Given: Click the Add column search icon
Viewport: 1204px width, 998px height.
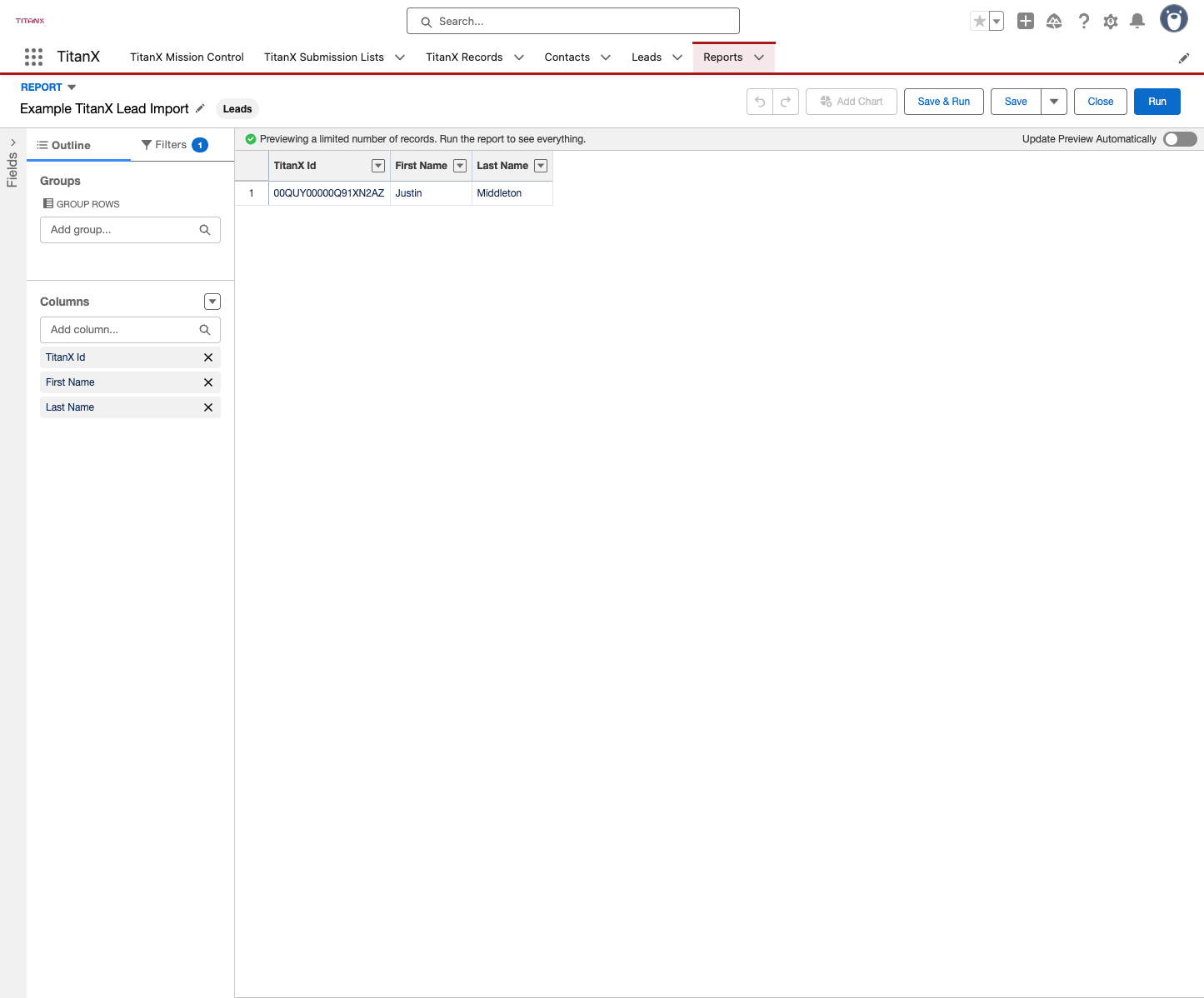Looking at the screenshot, I should [205, 330].
